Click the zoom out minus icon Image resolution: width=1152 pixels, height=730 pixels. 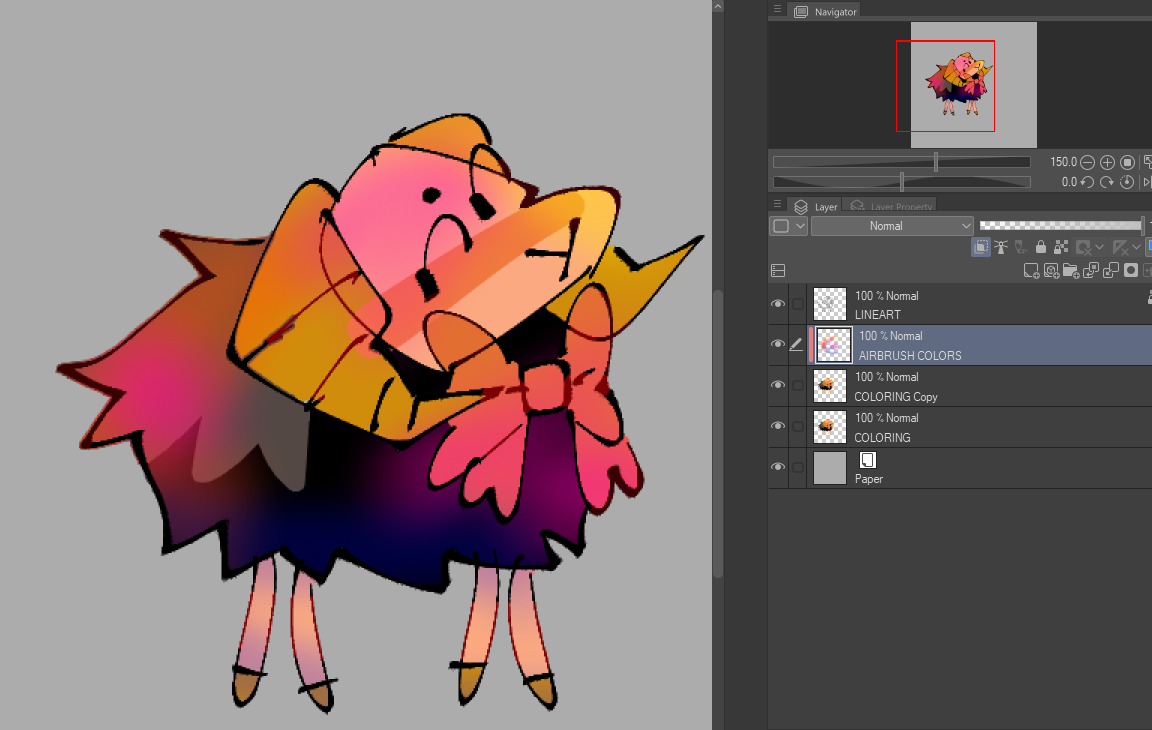(x=1087, y=162)
